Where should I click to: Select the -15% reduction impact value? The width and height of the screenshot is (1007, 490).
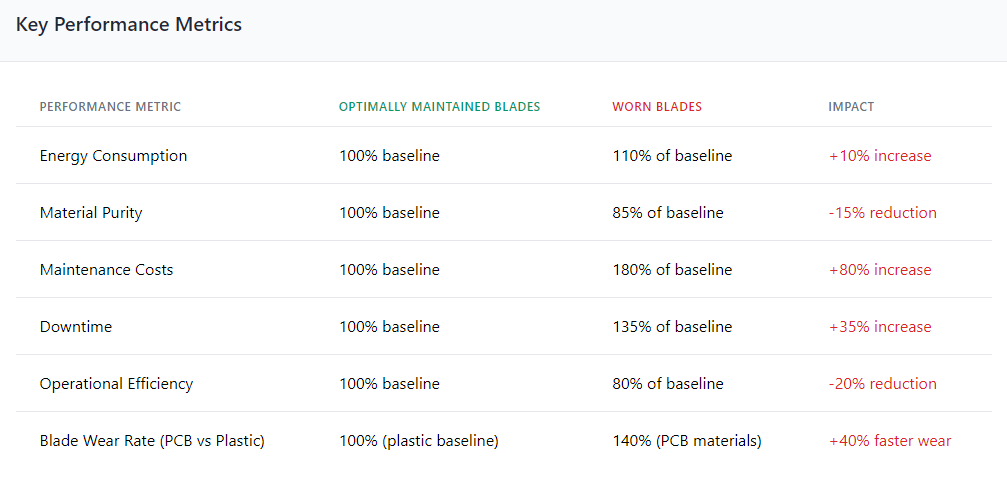point(882,213)
